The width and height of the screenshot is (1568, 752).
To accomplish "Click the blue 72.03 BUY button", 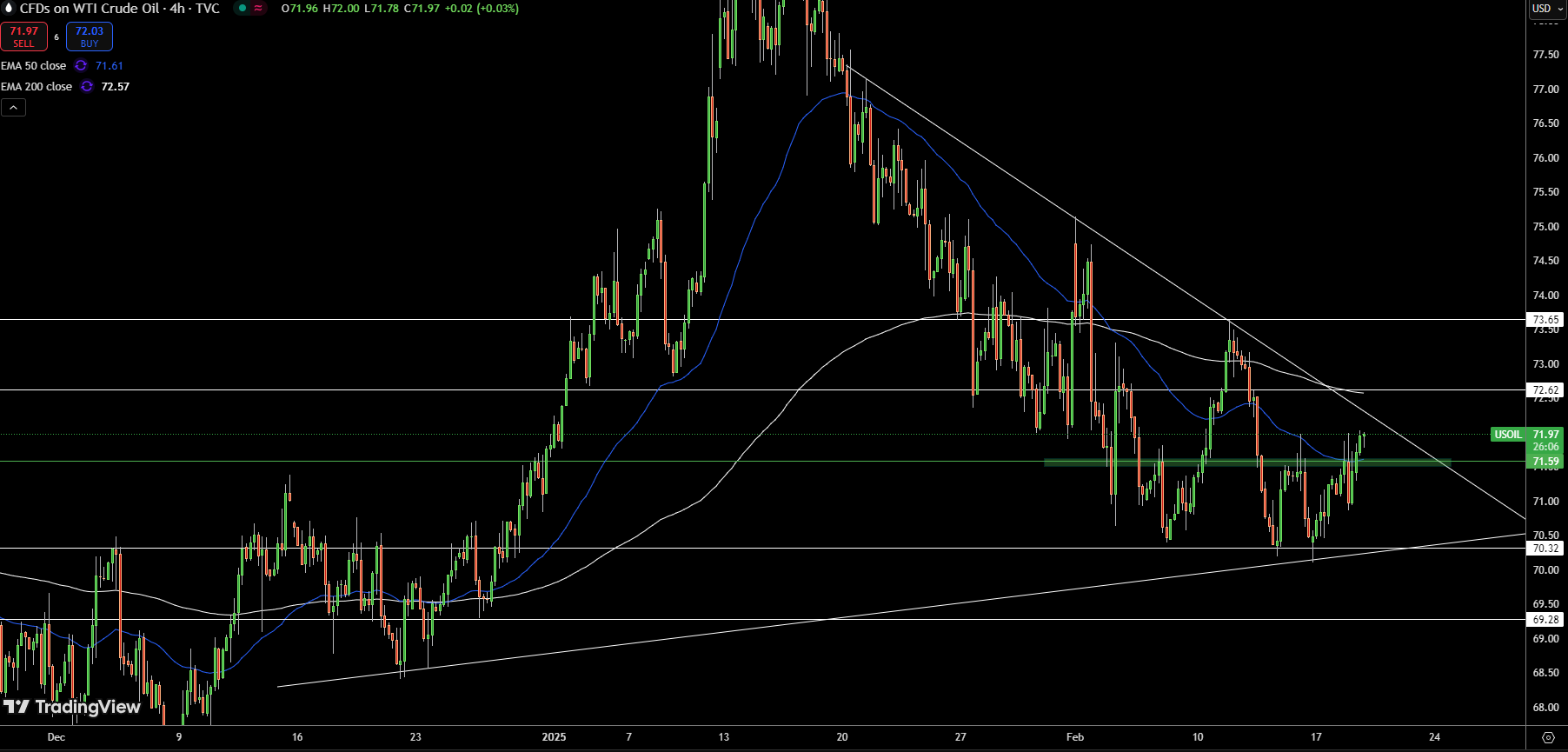I will [x=90, y=37].
